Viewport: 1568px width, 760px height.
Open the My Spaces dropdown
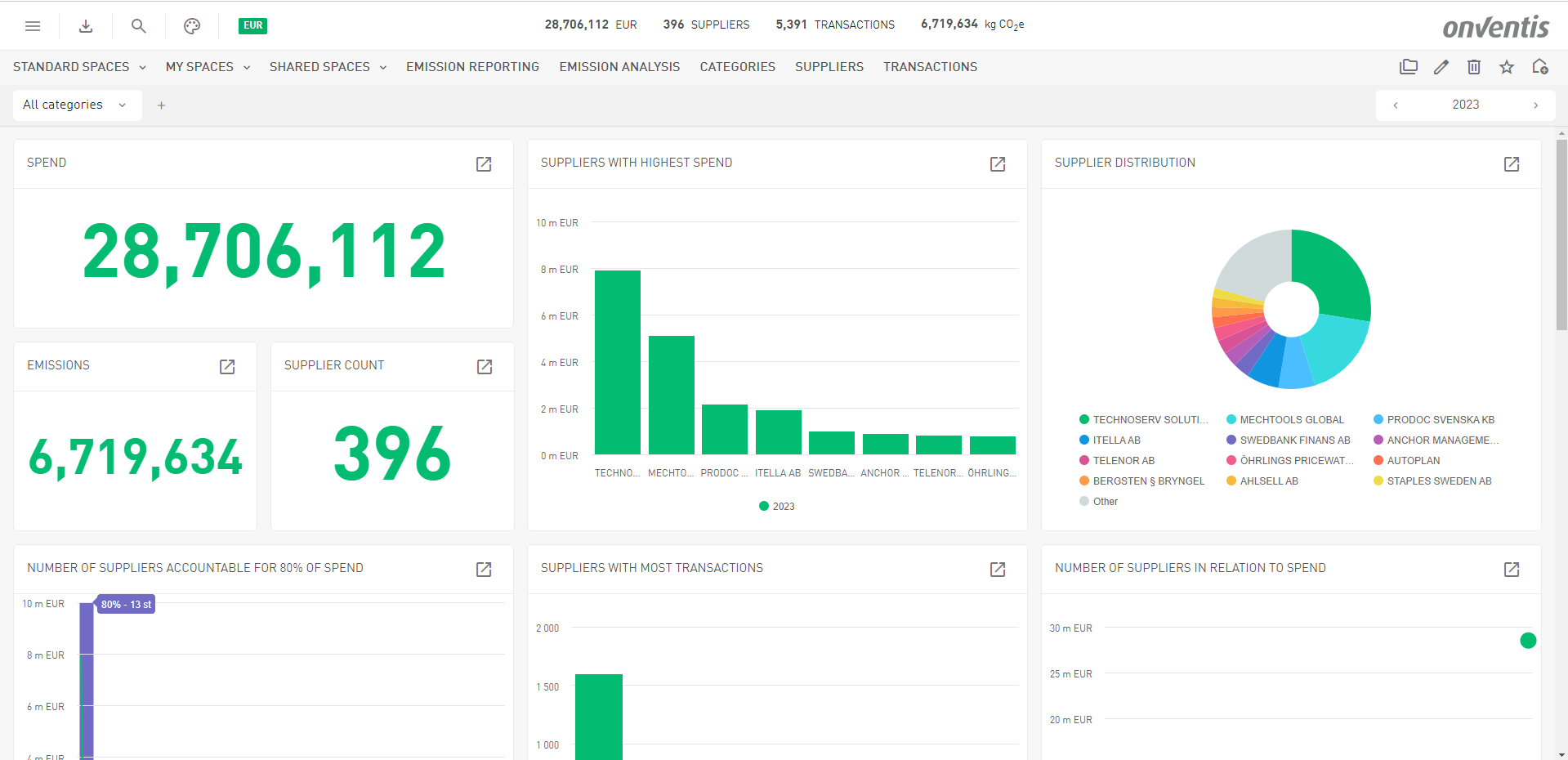click(208, 67)
